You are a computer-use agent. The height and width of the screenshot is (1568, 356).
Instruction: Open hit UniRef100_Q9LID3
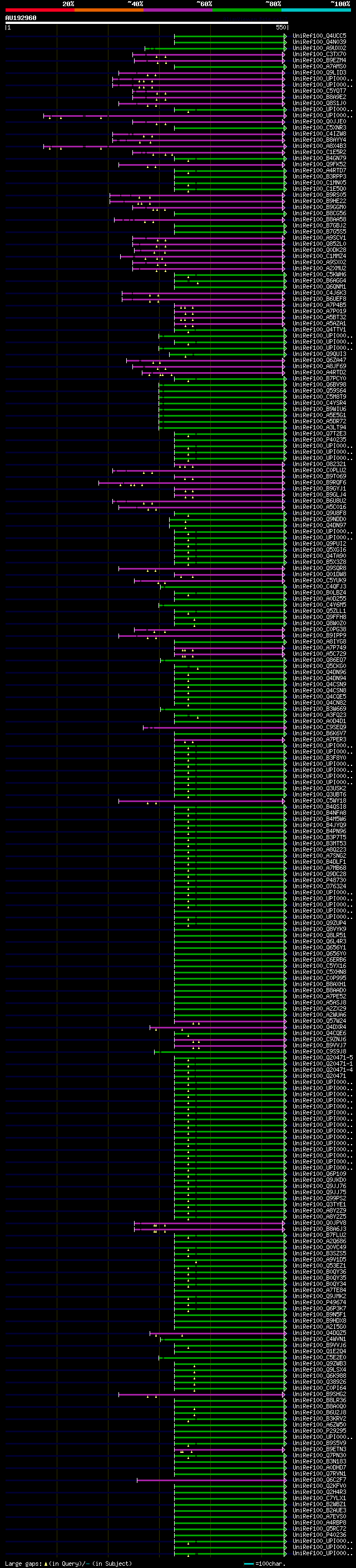[319, 72]
